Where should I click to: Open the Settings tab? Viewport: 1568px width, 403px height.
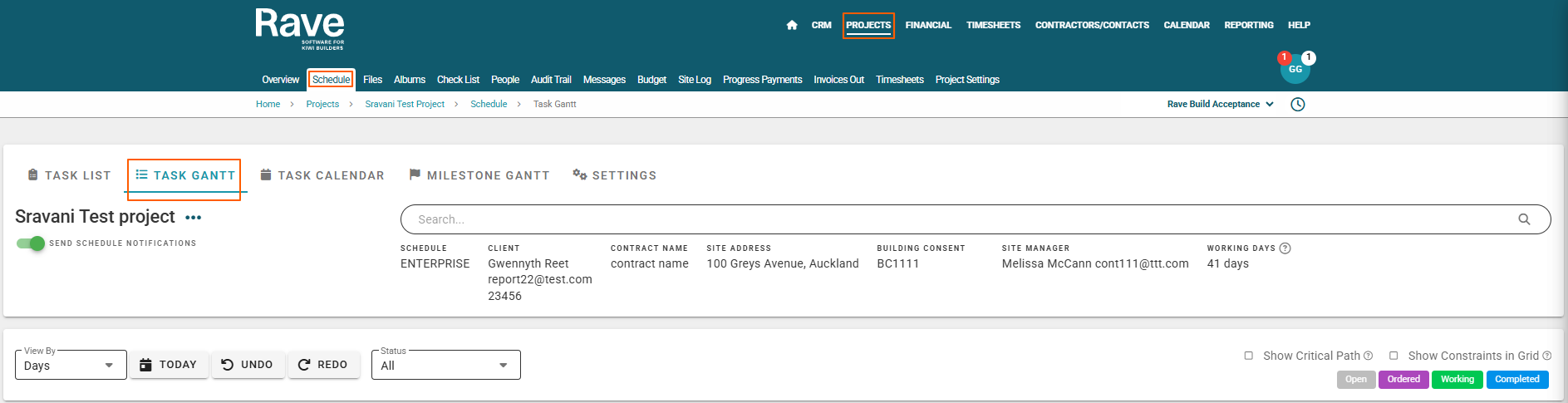(615, 175)
